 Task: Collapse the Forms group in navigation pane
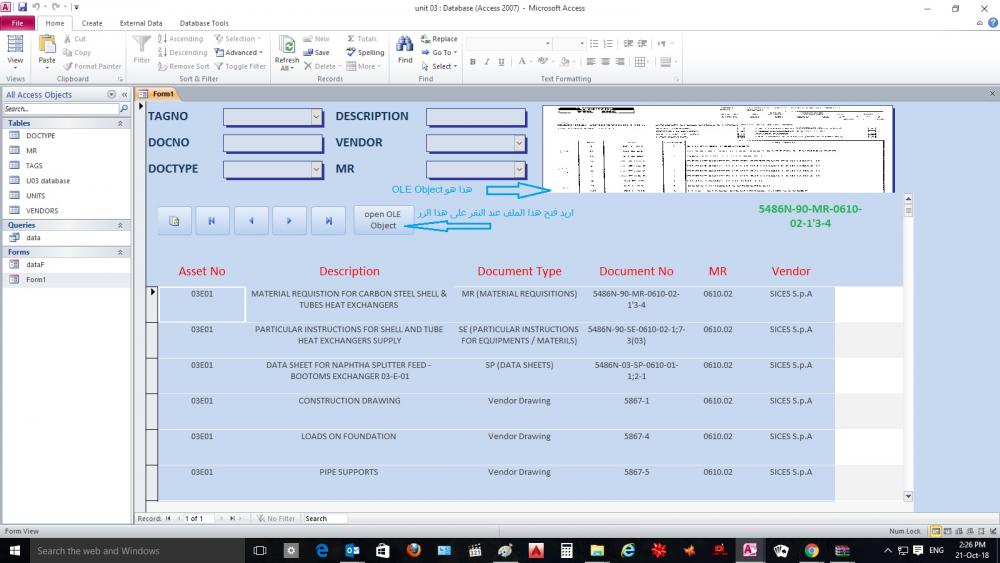(x=120, y=252)
